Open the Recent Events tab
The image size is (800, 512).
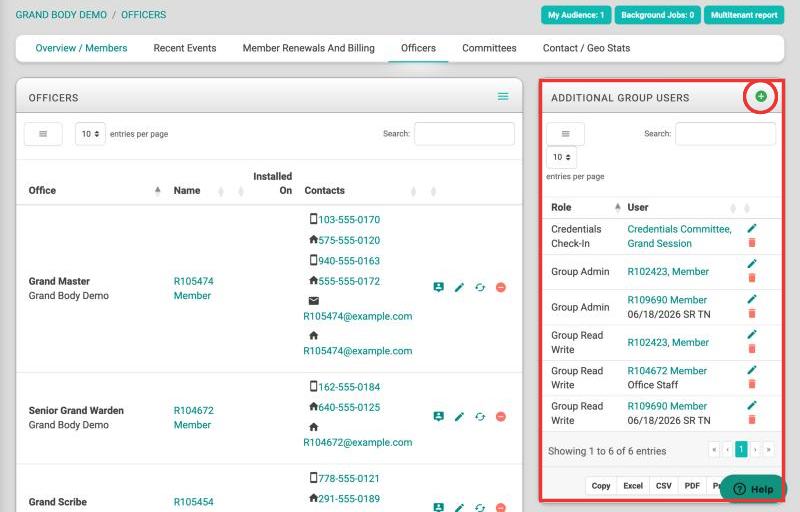click(x=185, y=48)
